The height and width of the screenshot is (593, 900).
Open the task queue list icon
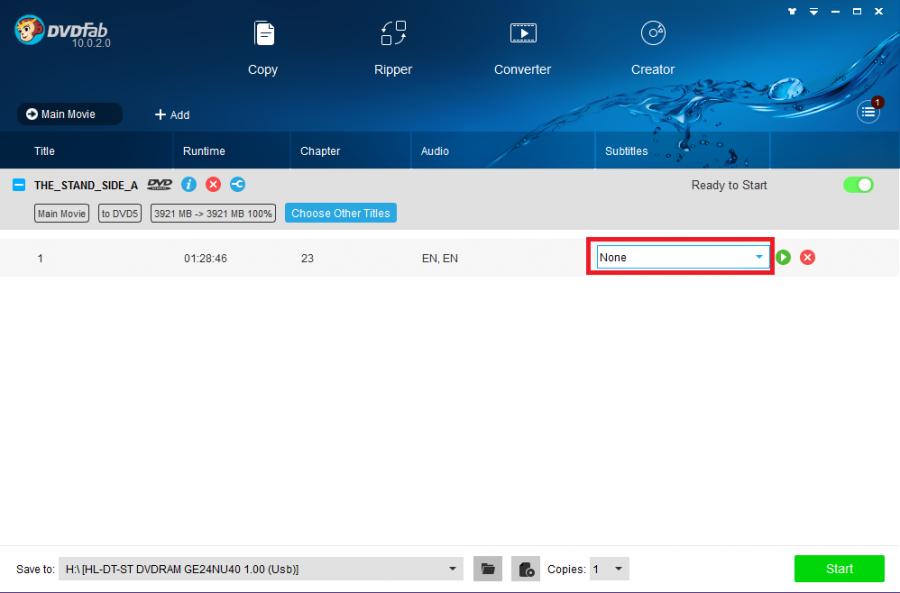868,113
